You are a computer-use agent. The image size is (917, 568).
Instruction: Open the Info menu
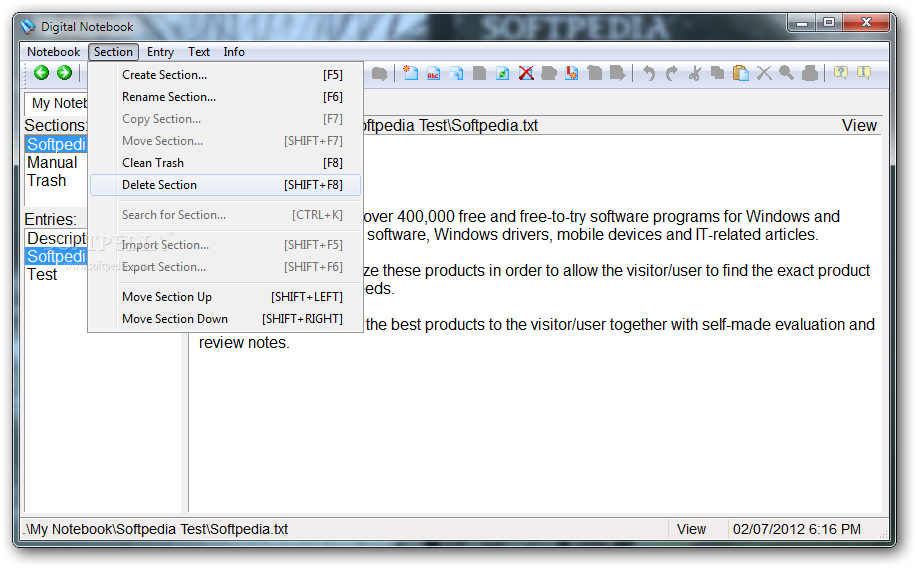[234, 51]
